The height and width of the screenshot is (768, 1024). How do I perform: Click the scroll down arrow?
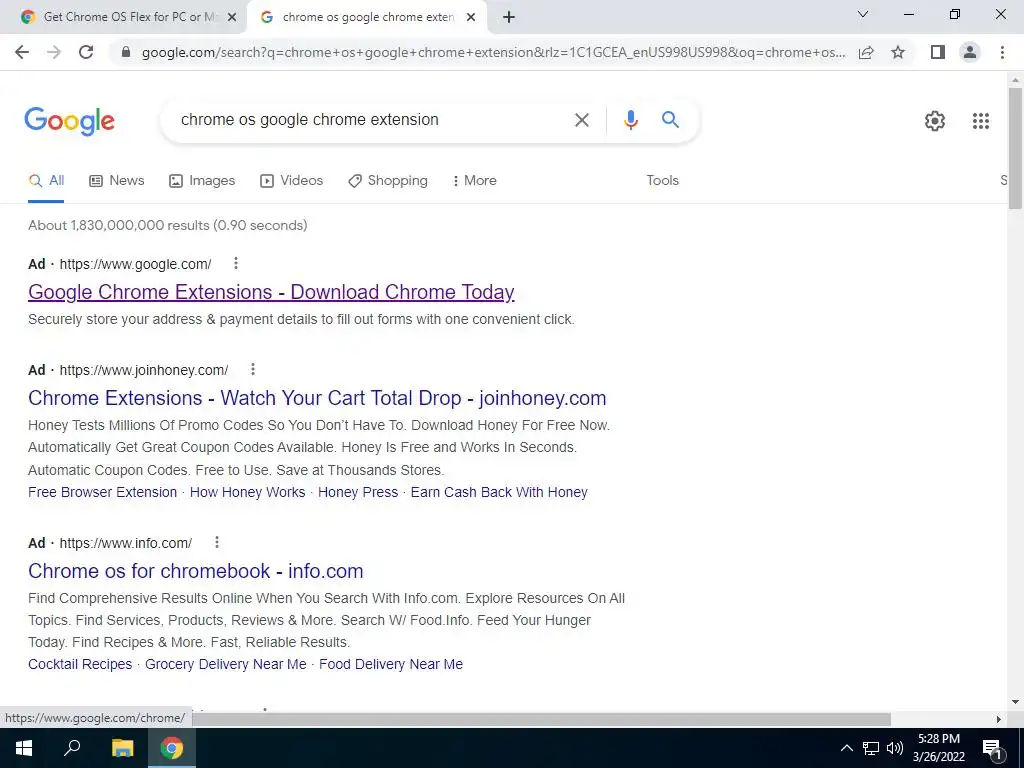pos(1015,702)
